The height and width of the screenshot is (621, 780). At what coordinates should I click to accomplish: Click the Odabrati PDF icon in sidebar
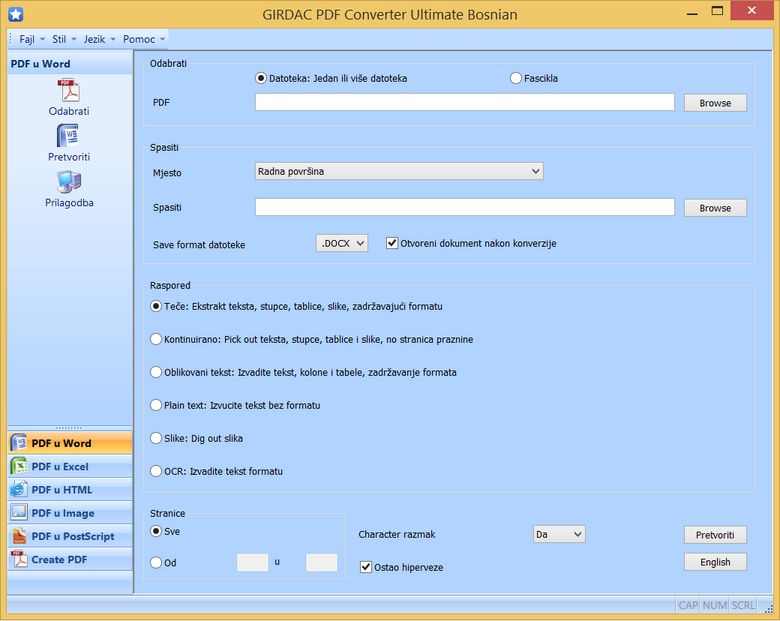[69, 91]
